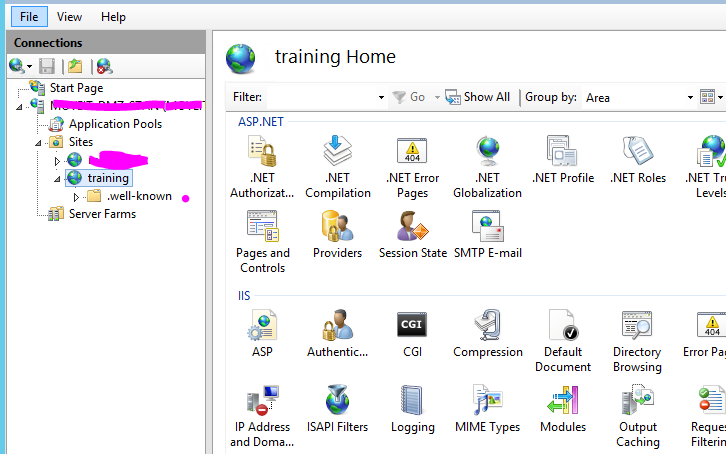Open the MIME Types feature

click(488, 408)
